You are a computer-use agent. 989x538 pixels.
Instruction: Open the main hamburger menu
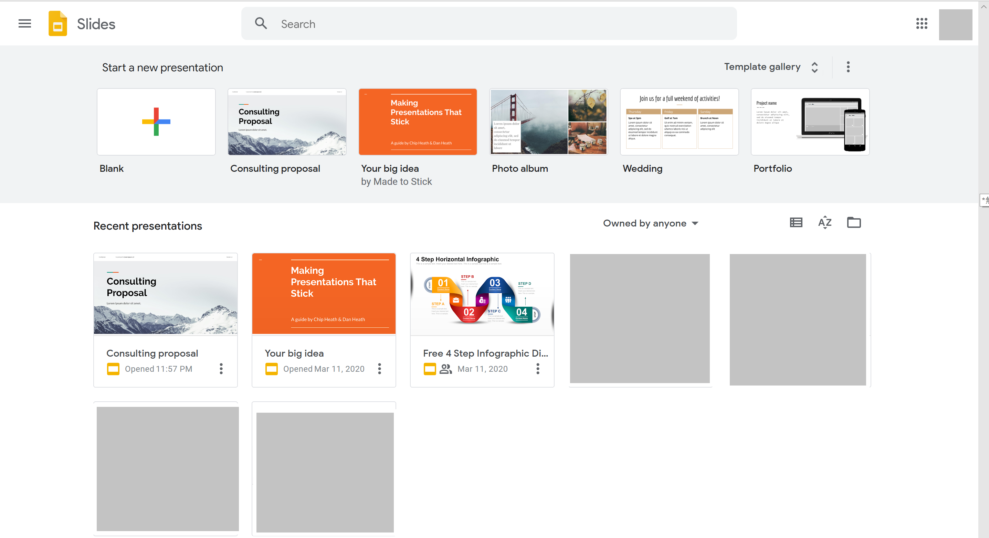[25, 24]
